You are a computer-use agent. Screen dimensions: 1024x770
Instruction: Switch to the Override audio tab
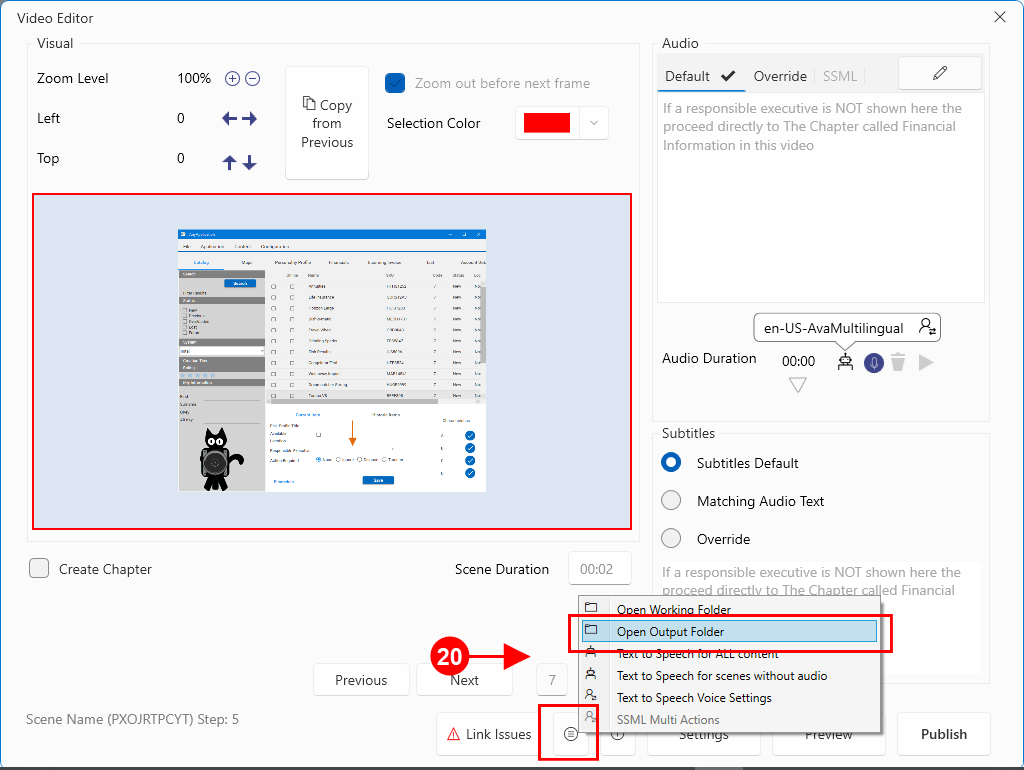pyautogui.click(x=780, y=76)
